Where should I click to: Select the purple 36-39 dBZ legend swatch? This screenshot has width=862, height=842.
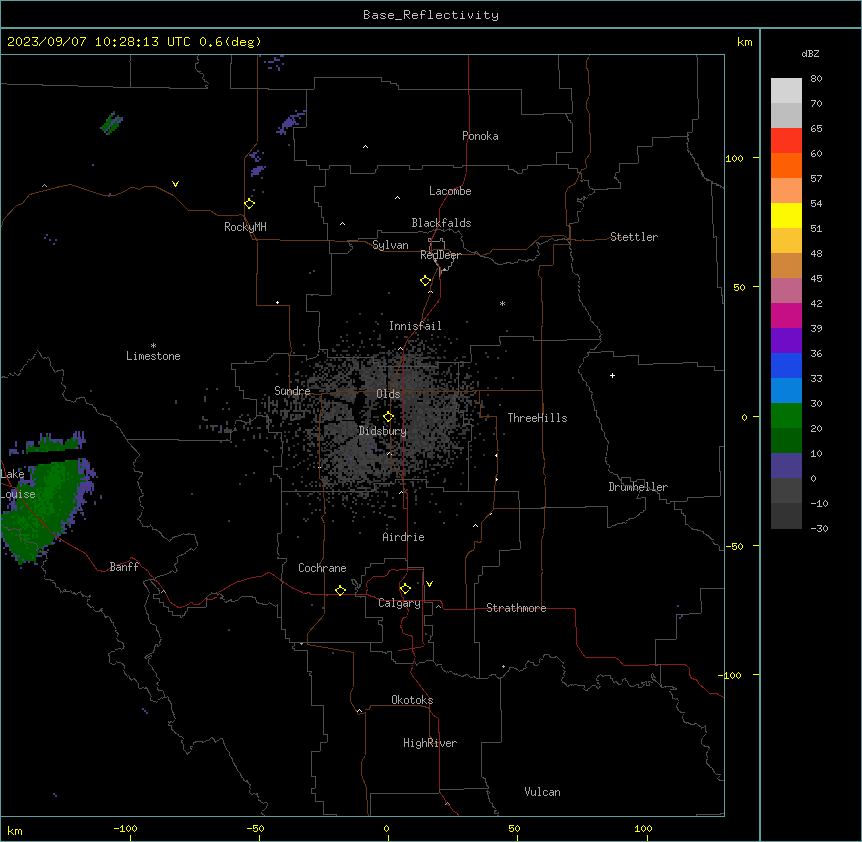click(786, 341)
